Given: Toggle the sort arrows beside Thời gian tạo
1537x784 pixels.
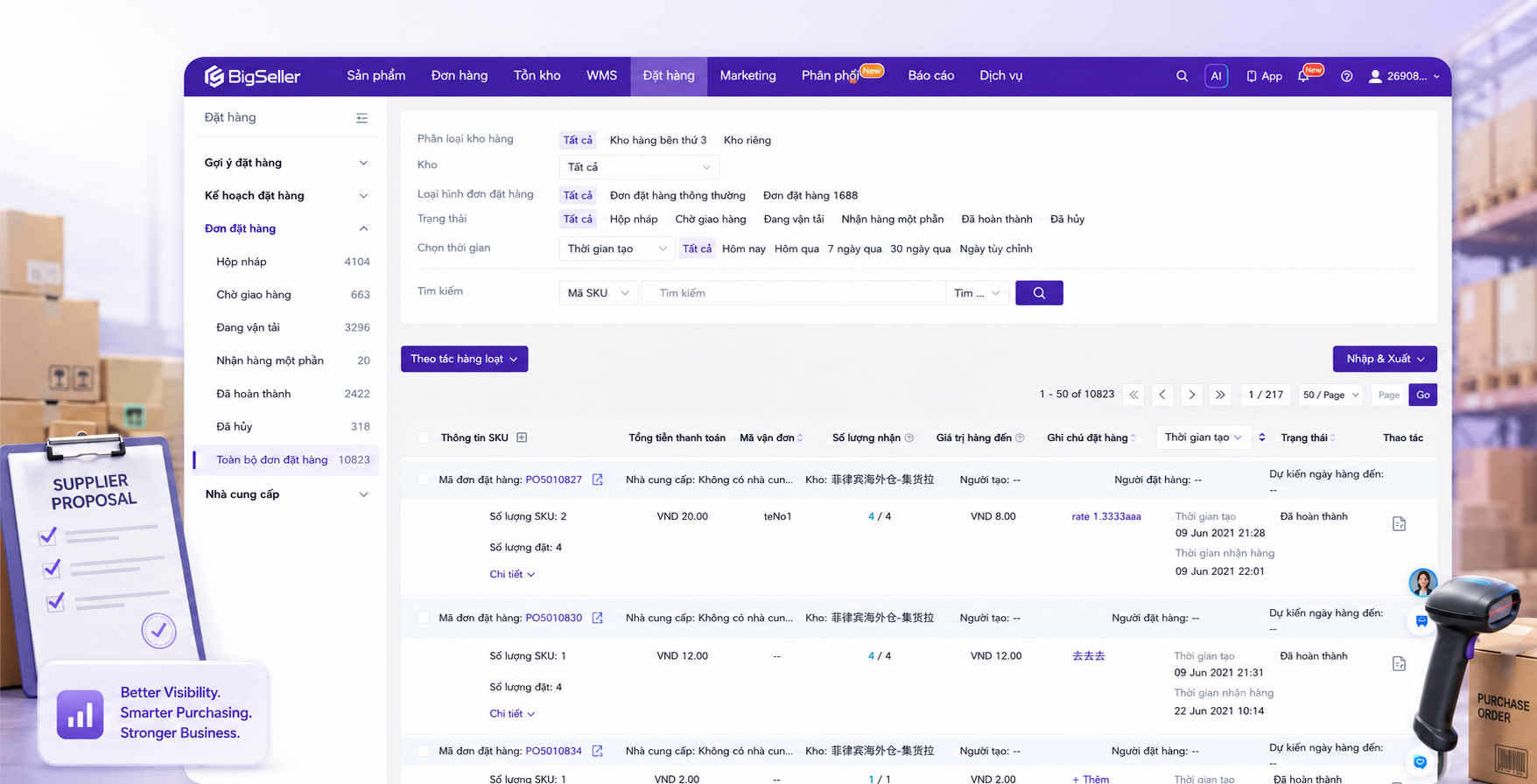Looking at the screenshot, I should coord(1261,437).
